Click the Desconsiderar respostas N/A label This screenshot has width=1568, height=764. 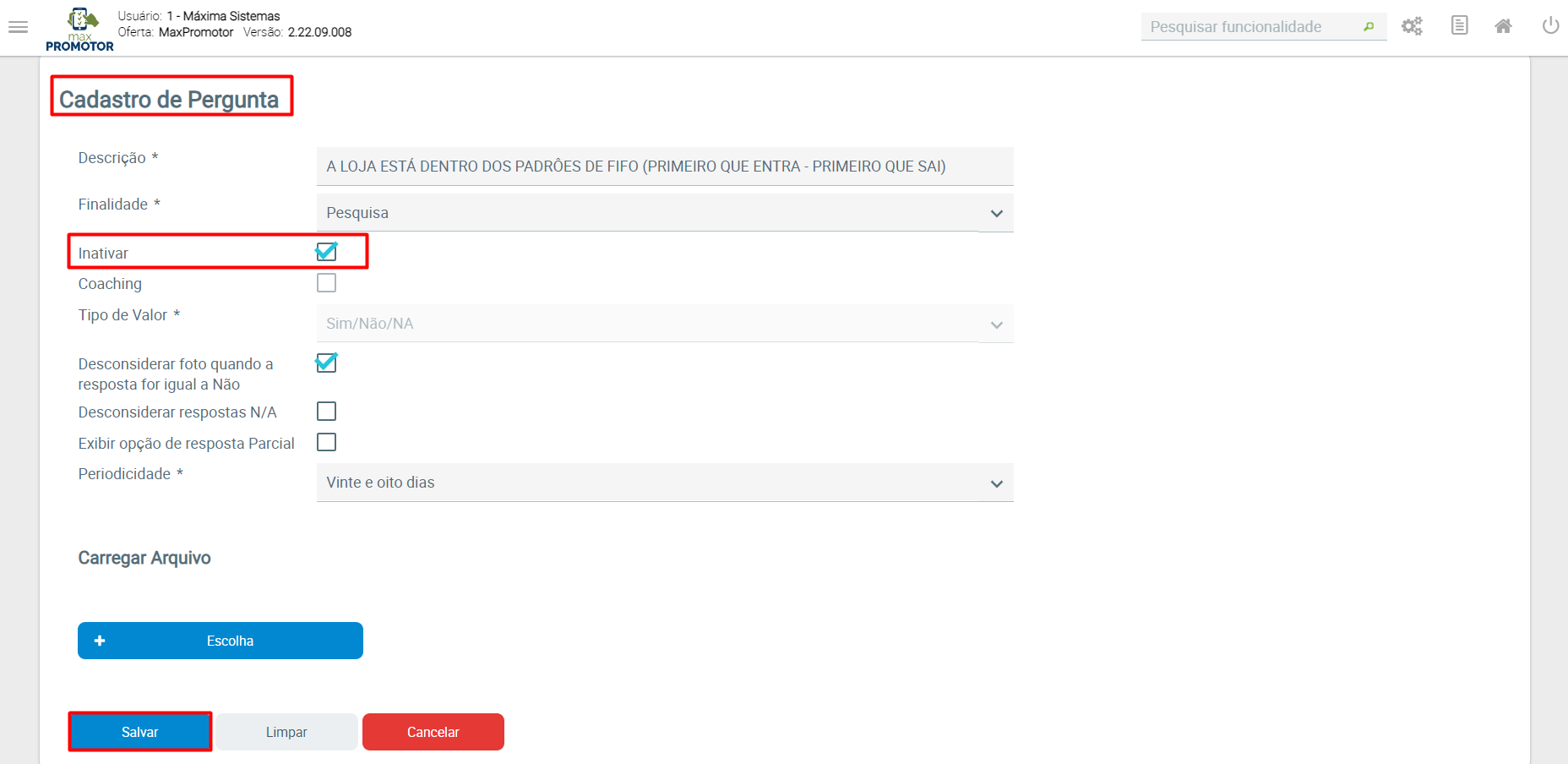pyautogui.click(x=177, y=412)
